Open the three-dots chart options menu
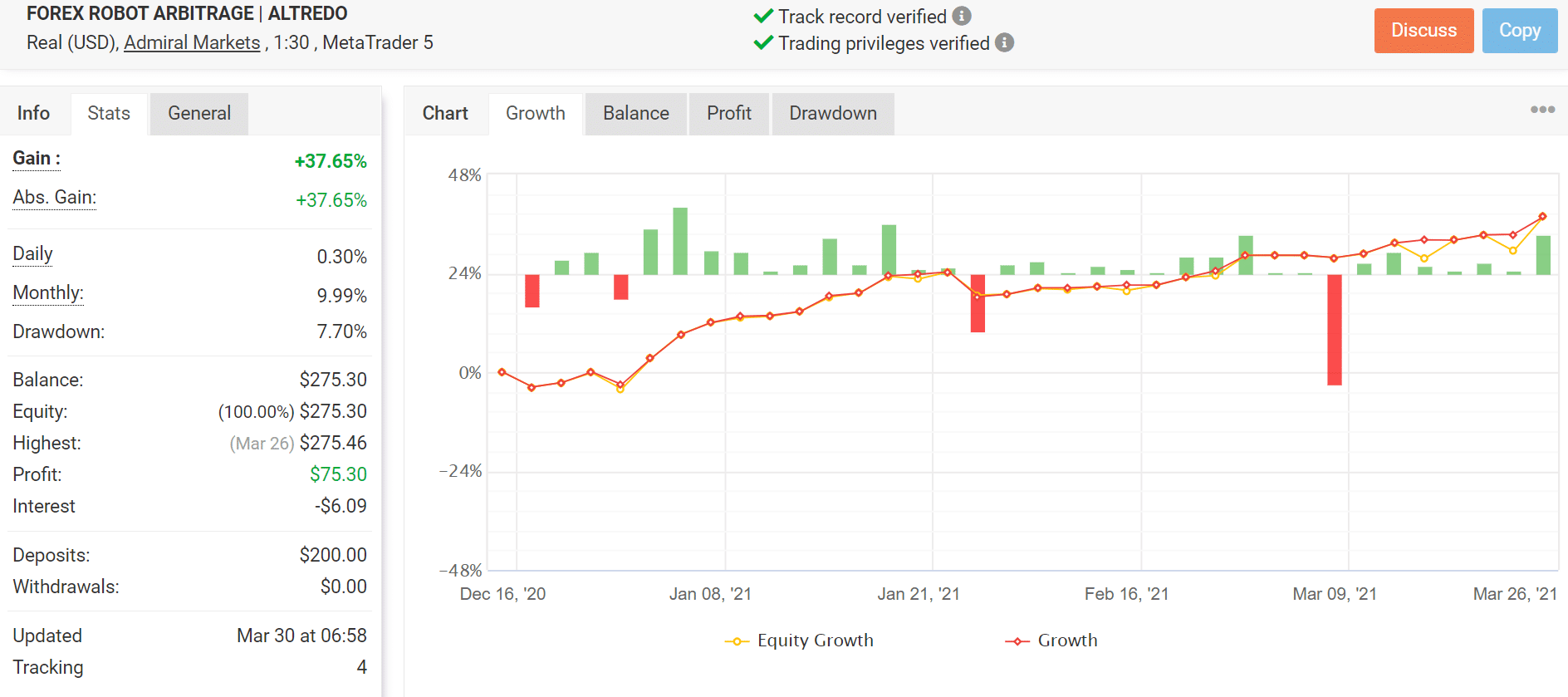 tap(1542, 110)
